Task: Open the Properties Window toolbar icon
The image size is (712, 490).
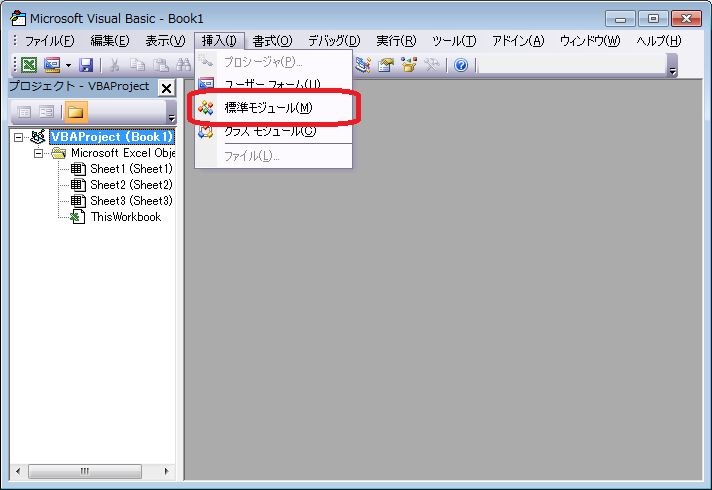Action: [x=386, y=65]
